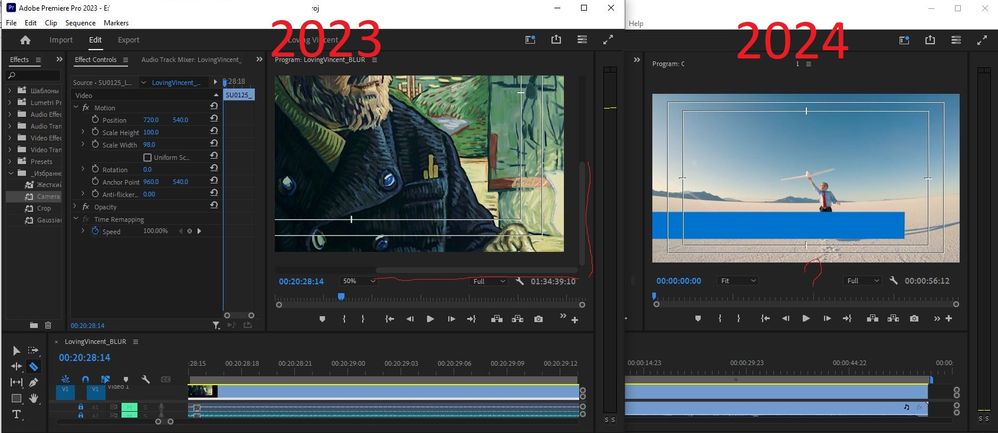
Task: Toggle linked selection in the timeline
Action: [105, 380]
